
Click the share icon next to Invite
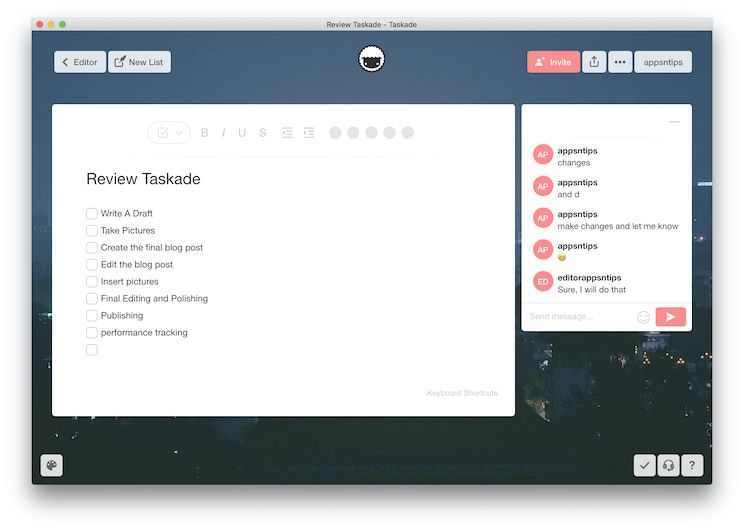(594, 62)
